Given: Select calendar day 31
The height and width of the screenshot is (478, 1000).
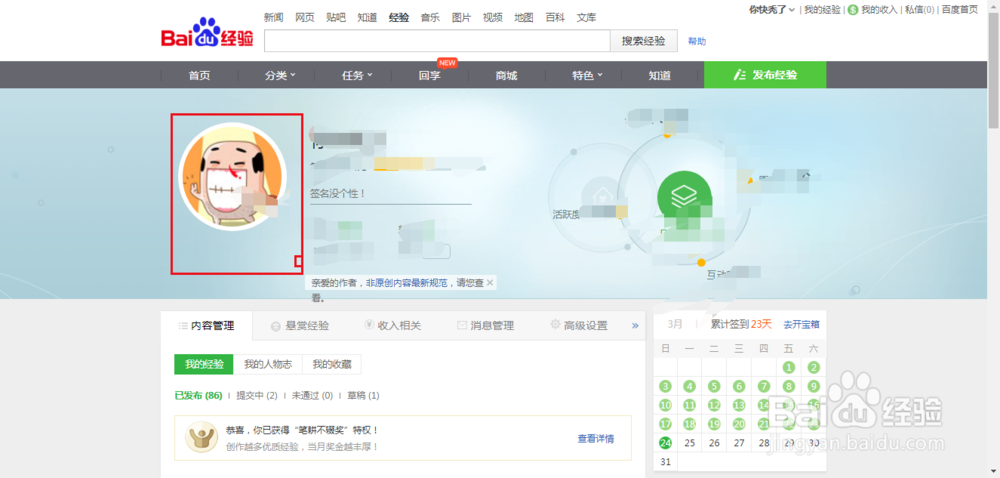Looking at the screenshot, I should [x=666, y=461].
